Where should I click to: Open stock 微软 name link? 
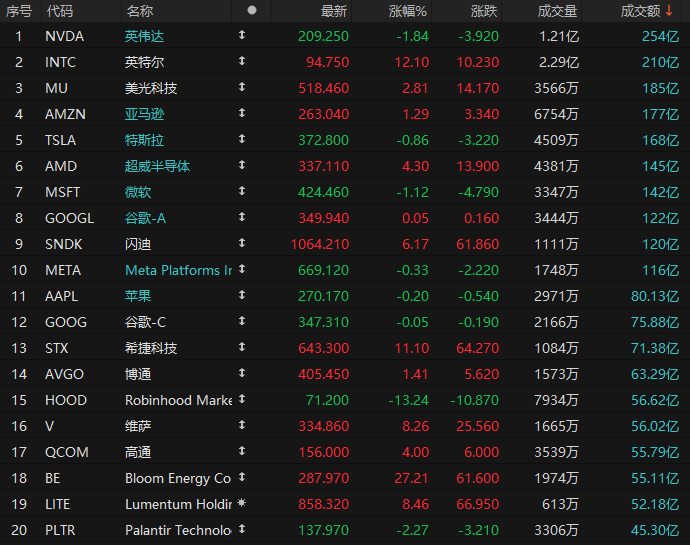coord(138,192)
